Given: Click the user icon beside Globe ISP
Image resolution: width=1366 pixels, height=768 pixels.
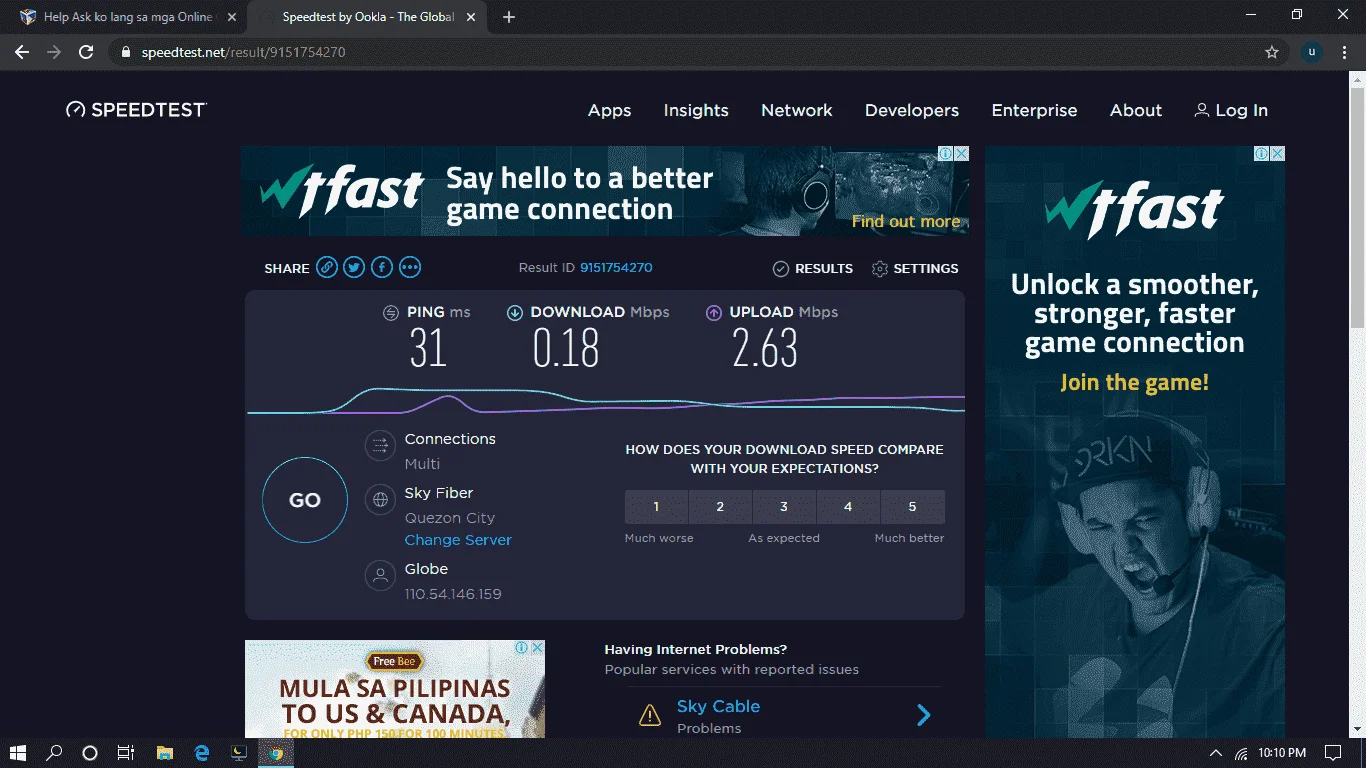Looking at the screenshot, I should click(380, 575).
